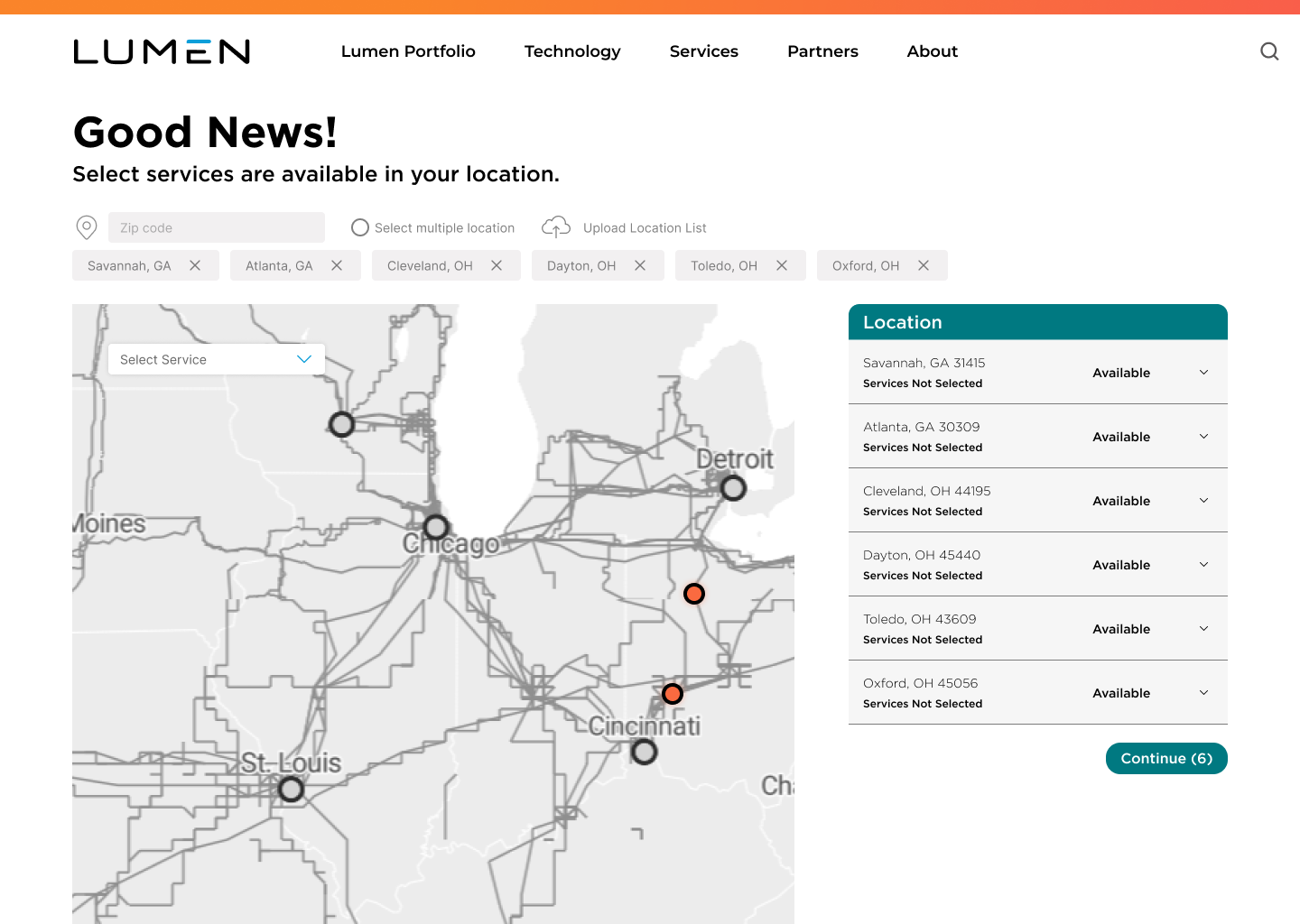Focus the Zip code input field

217,227
